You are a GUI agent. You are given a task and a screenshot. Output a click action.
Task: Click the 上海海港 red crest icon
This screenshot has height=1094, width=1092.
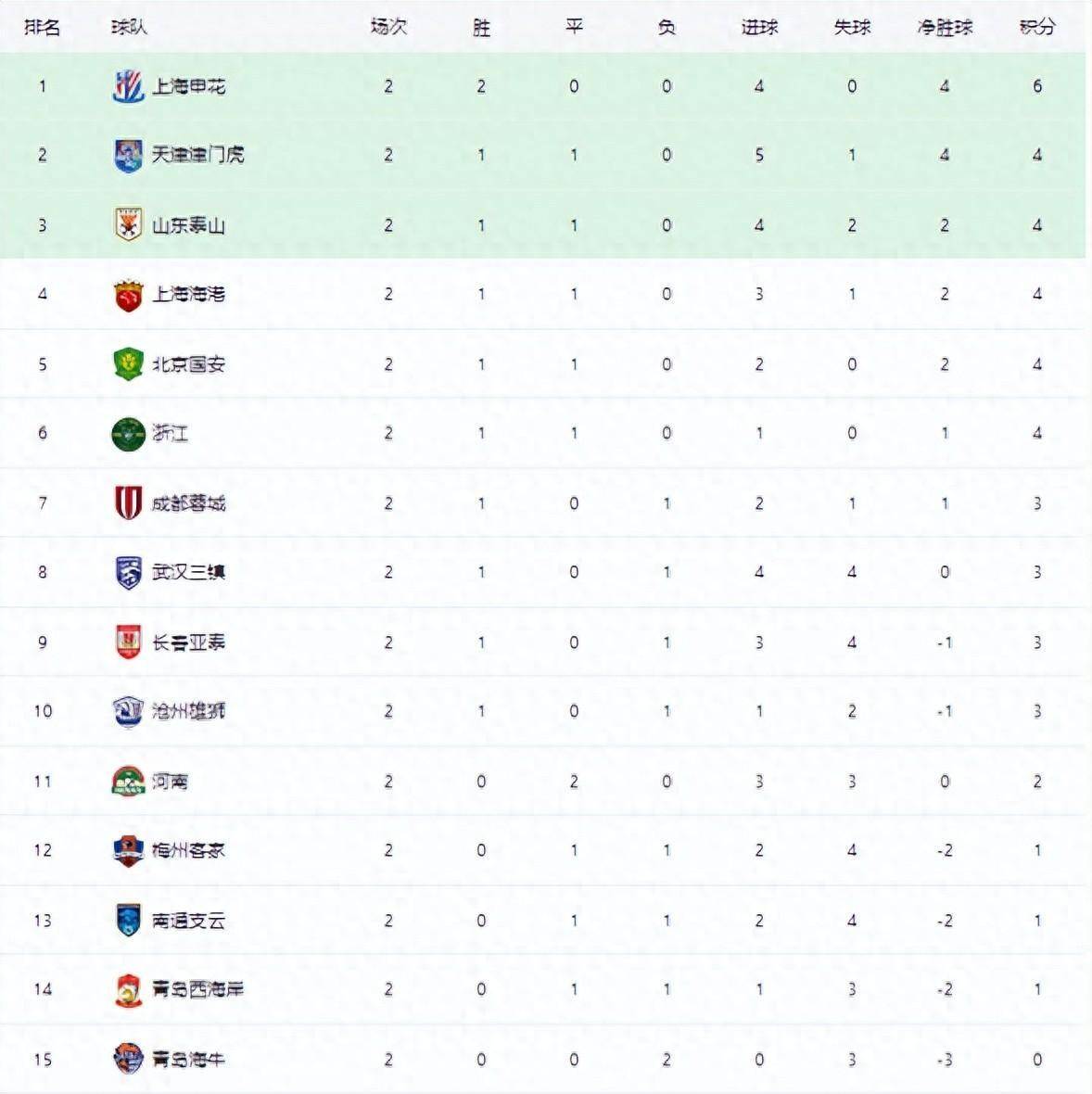click(128, 295)
